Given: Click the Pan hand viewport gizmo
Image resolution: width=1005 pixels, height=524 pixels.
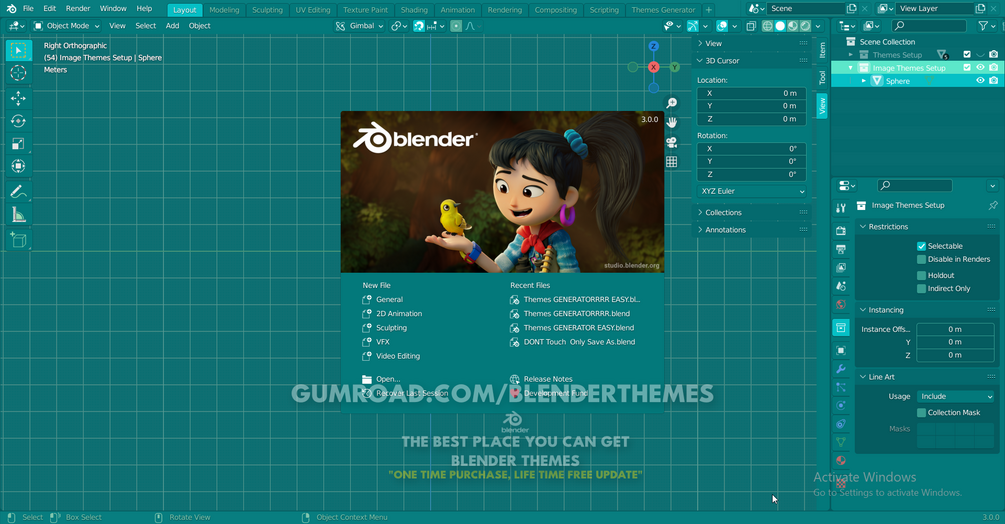Looking at the screenshot, I should [x=671, y=122].
